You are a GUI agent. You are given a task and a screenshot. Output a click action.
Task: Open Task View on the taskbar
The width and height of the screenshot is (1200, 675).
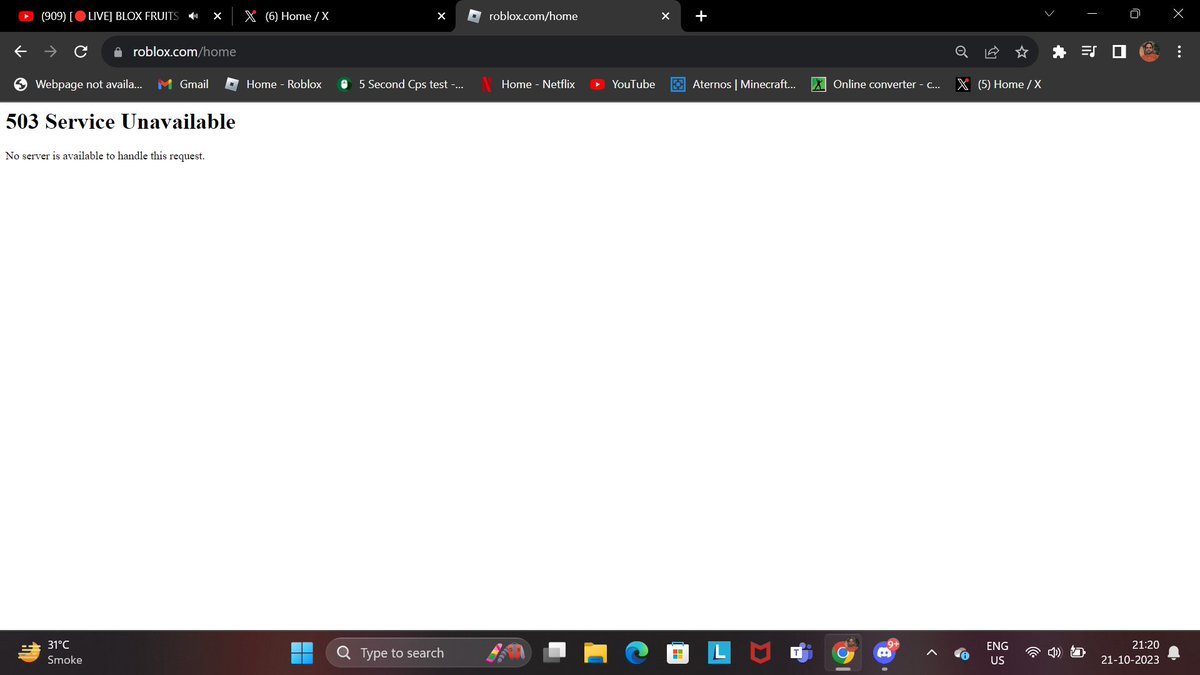click(x=554, y=653)
